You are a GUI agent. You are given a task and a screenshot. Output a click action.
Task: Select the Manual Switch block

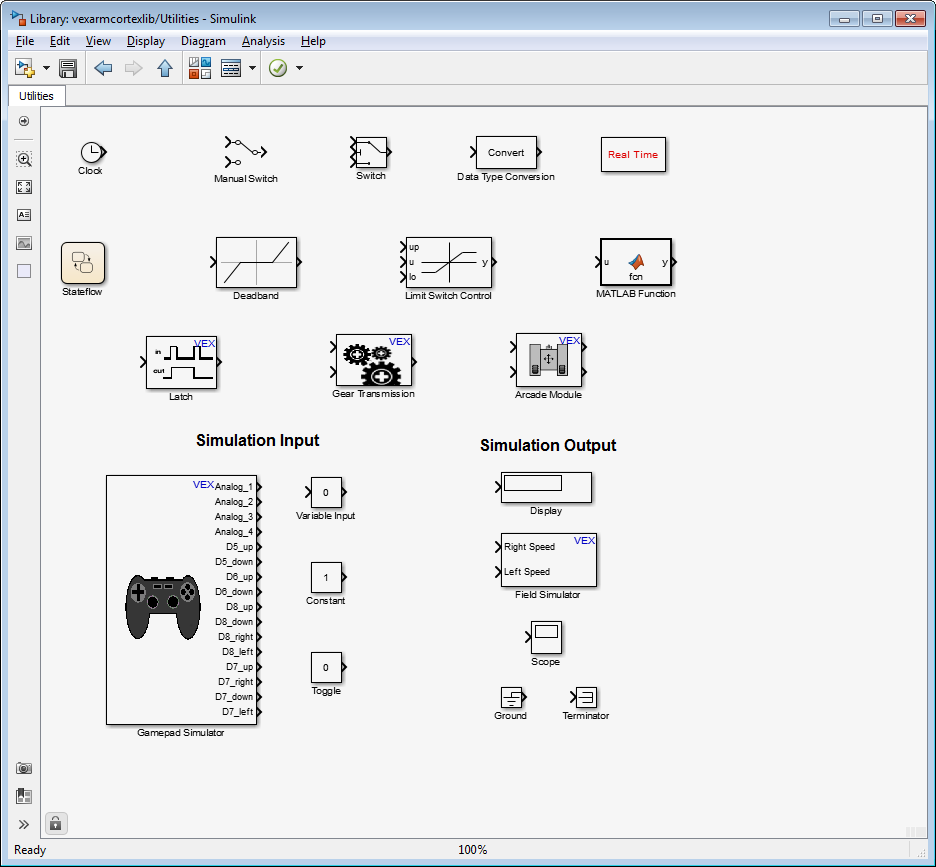tap(245, 152)
